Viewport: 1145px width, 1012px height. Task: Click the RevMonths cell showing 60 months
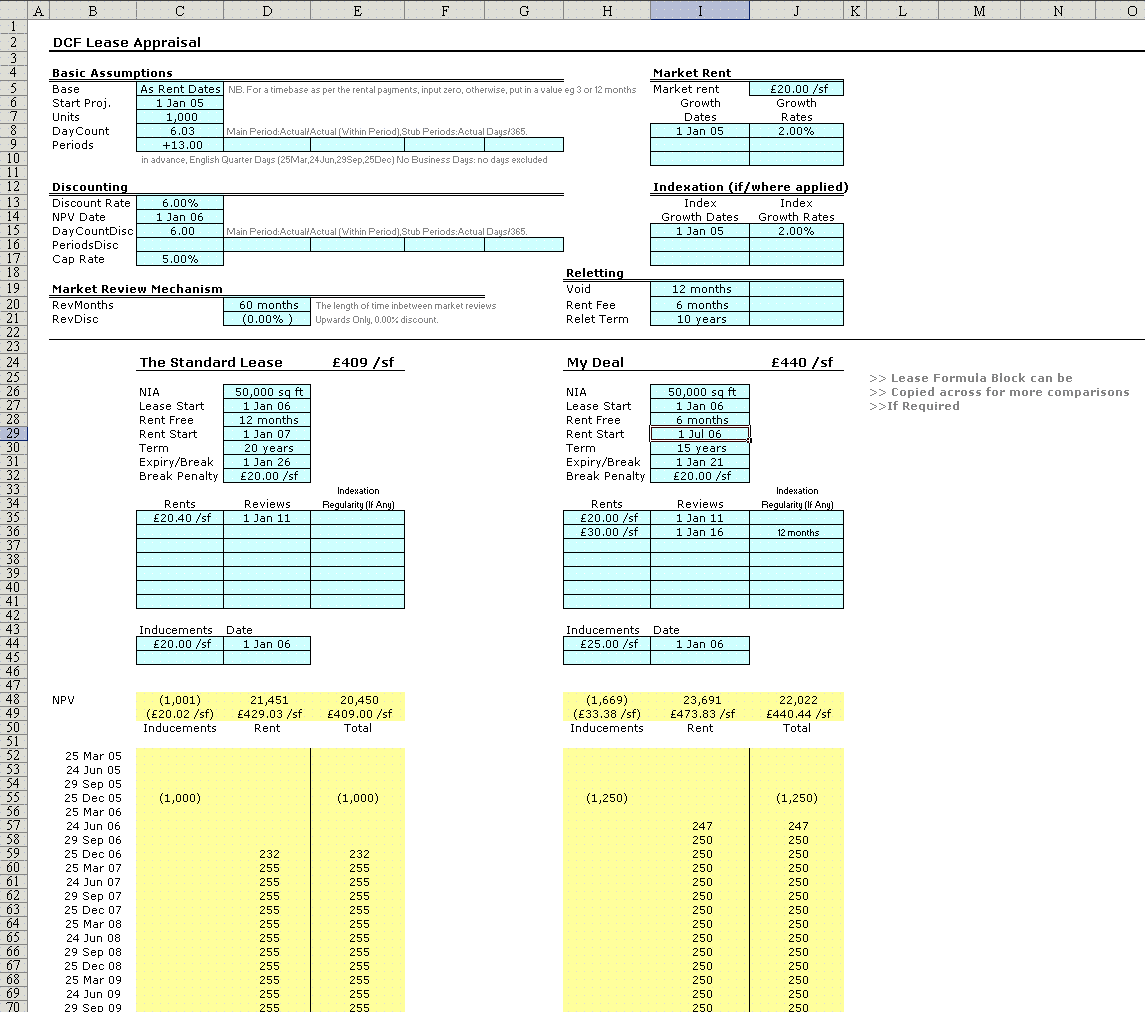(267, 305)
